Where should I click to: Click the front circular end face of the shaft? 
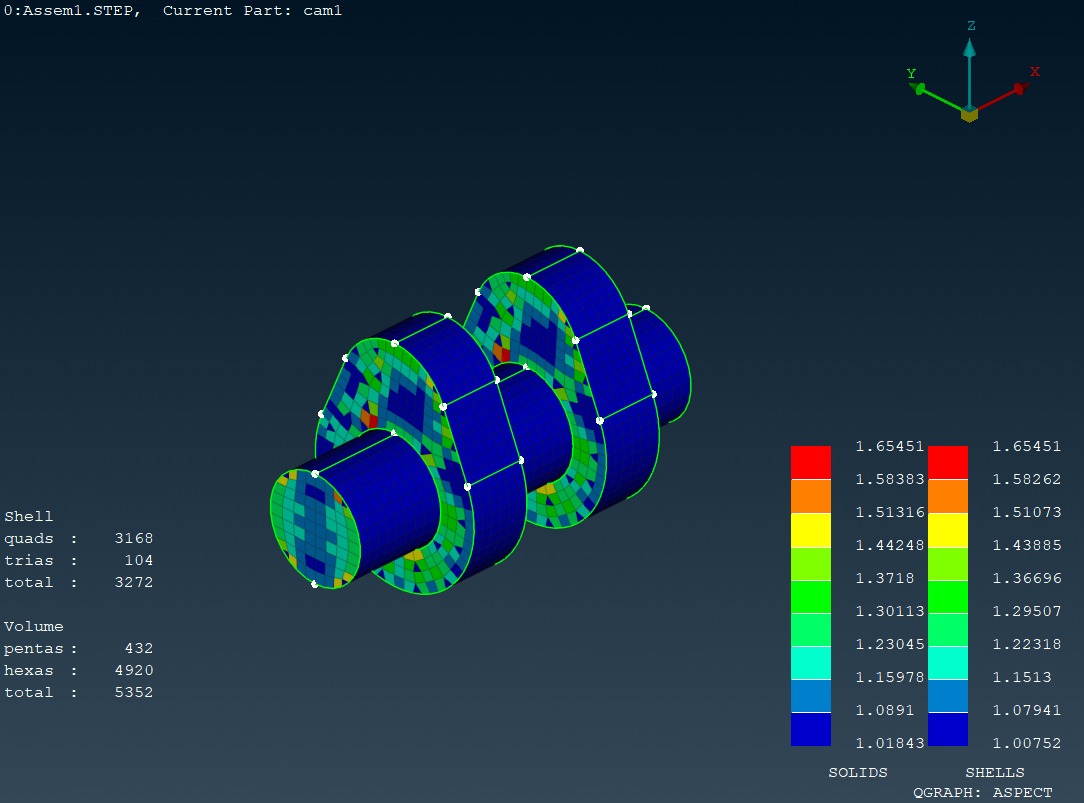[x=315, y=529]
